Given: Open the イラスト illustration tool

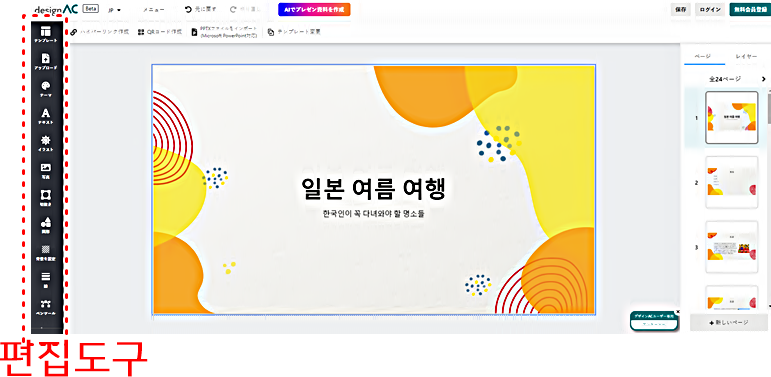Looking at the screenshot, I should pyautogui.click(x=45, y=144).
